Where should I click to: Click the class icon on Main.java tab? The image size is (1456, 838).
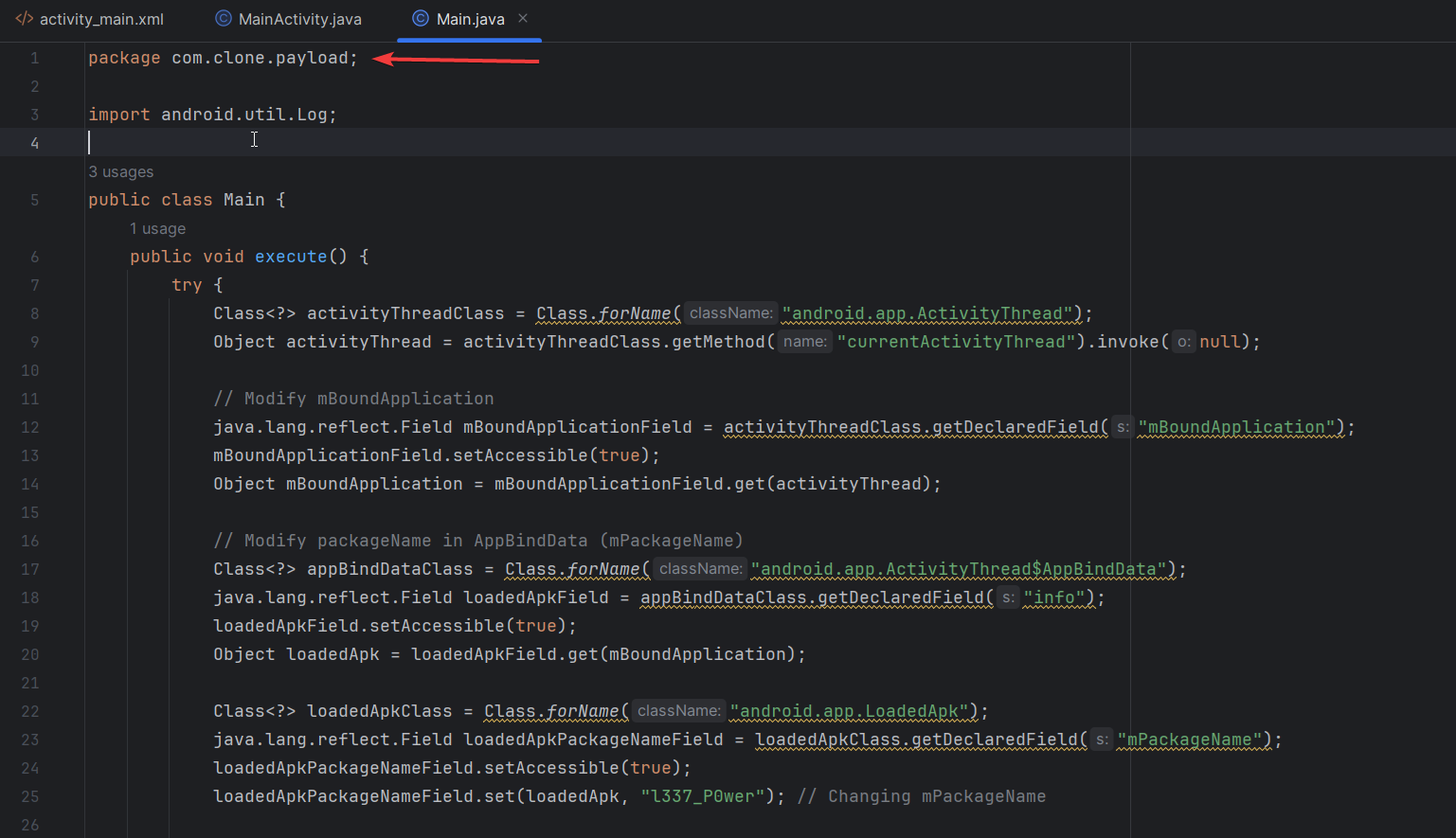[421, 19]
